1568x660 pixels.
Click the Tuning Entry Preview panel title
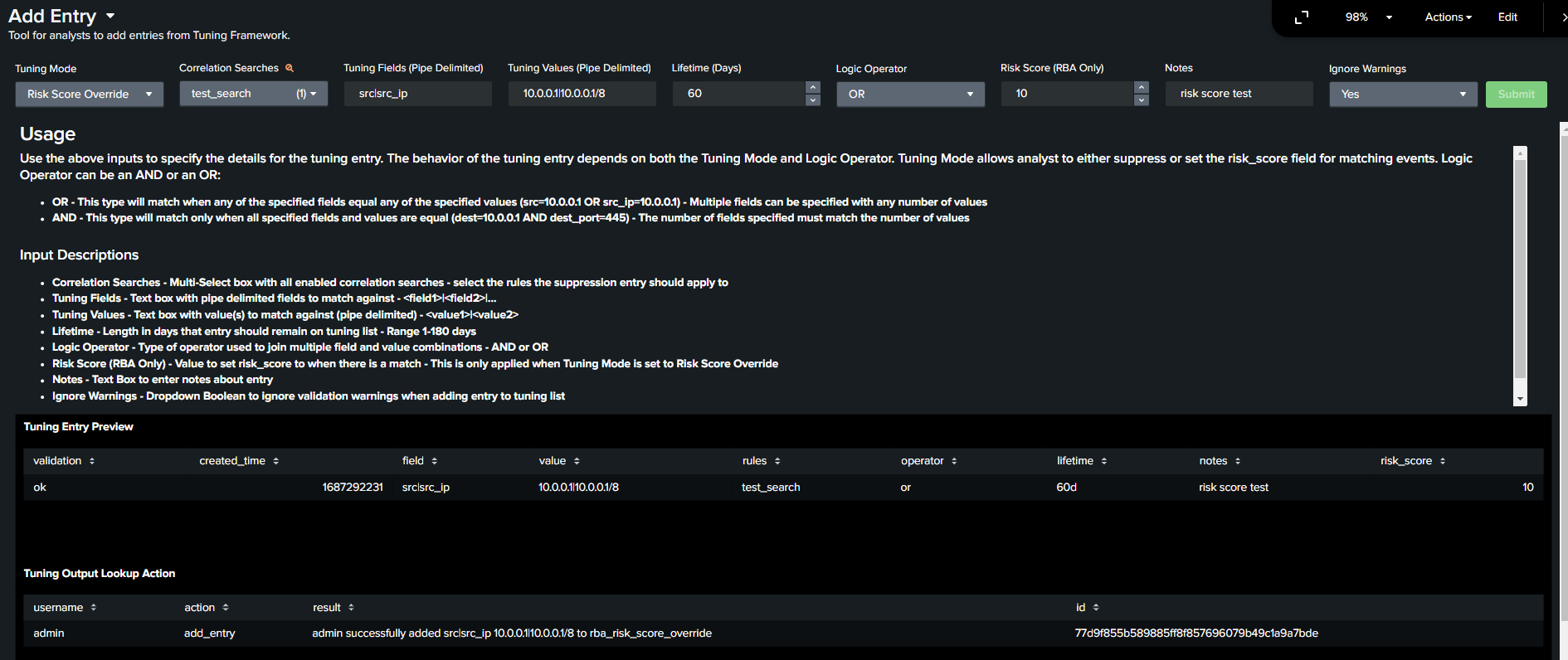point(79,427)
